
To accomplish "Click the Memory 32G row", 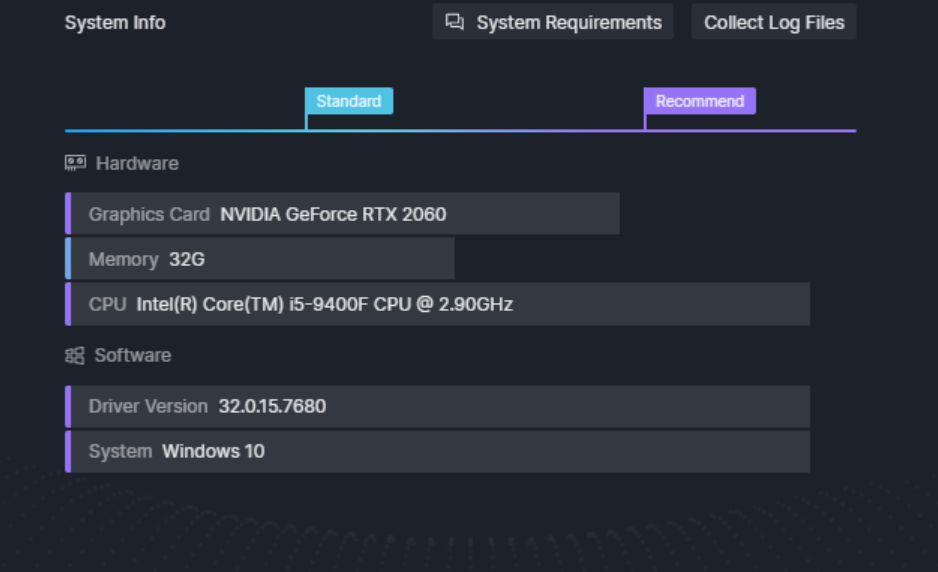I will pyautogui.click(x=260, y=258).
